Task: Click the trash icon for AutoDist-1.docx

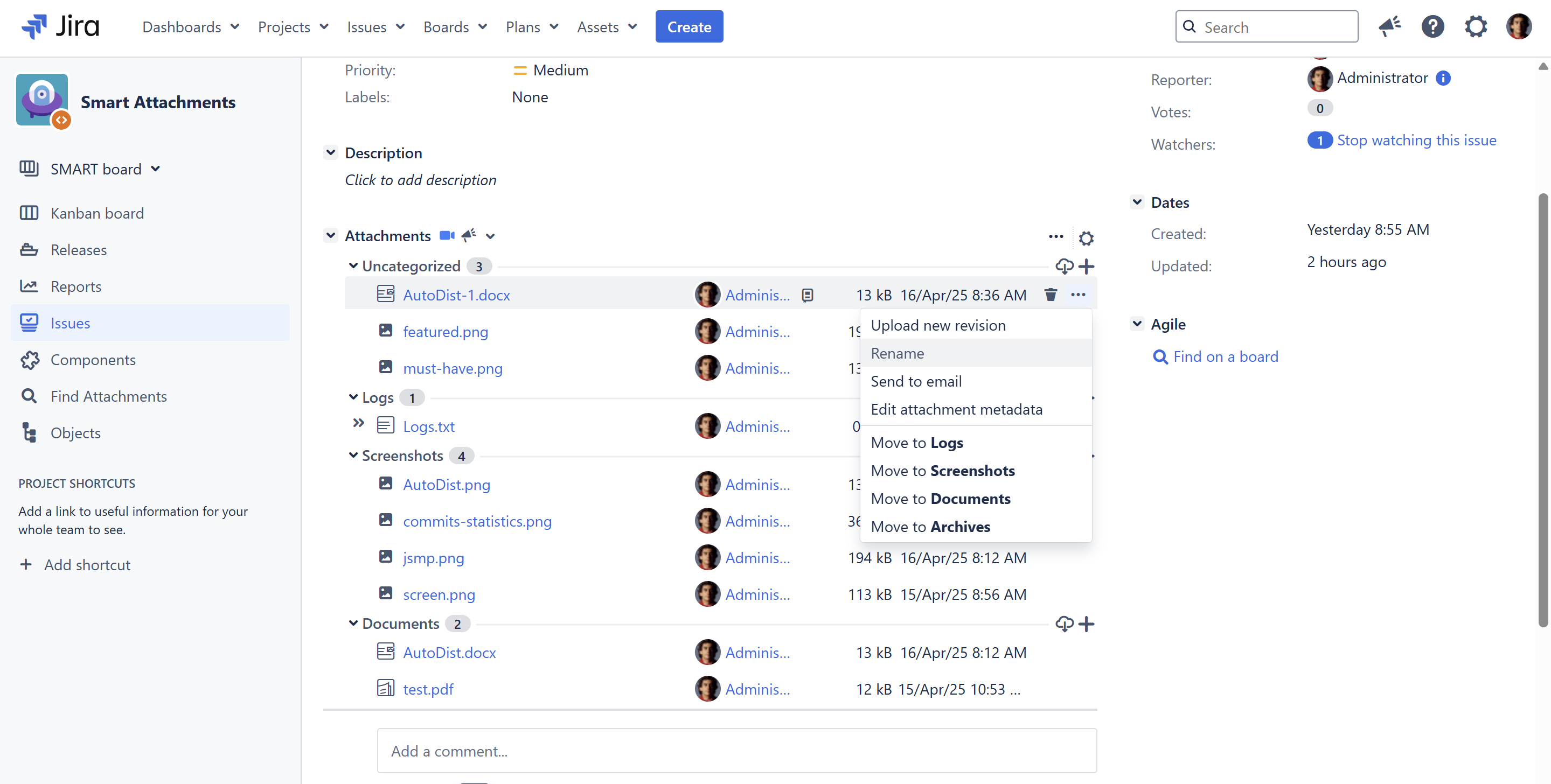Action: tap(1050, 295)
